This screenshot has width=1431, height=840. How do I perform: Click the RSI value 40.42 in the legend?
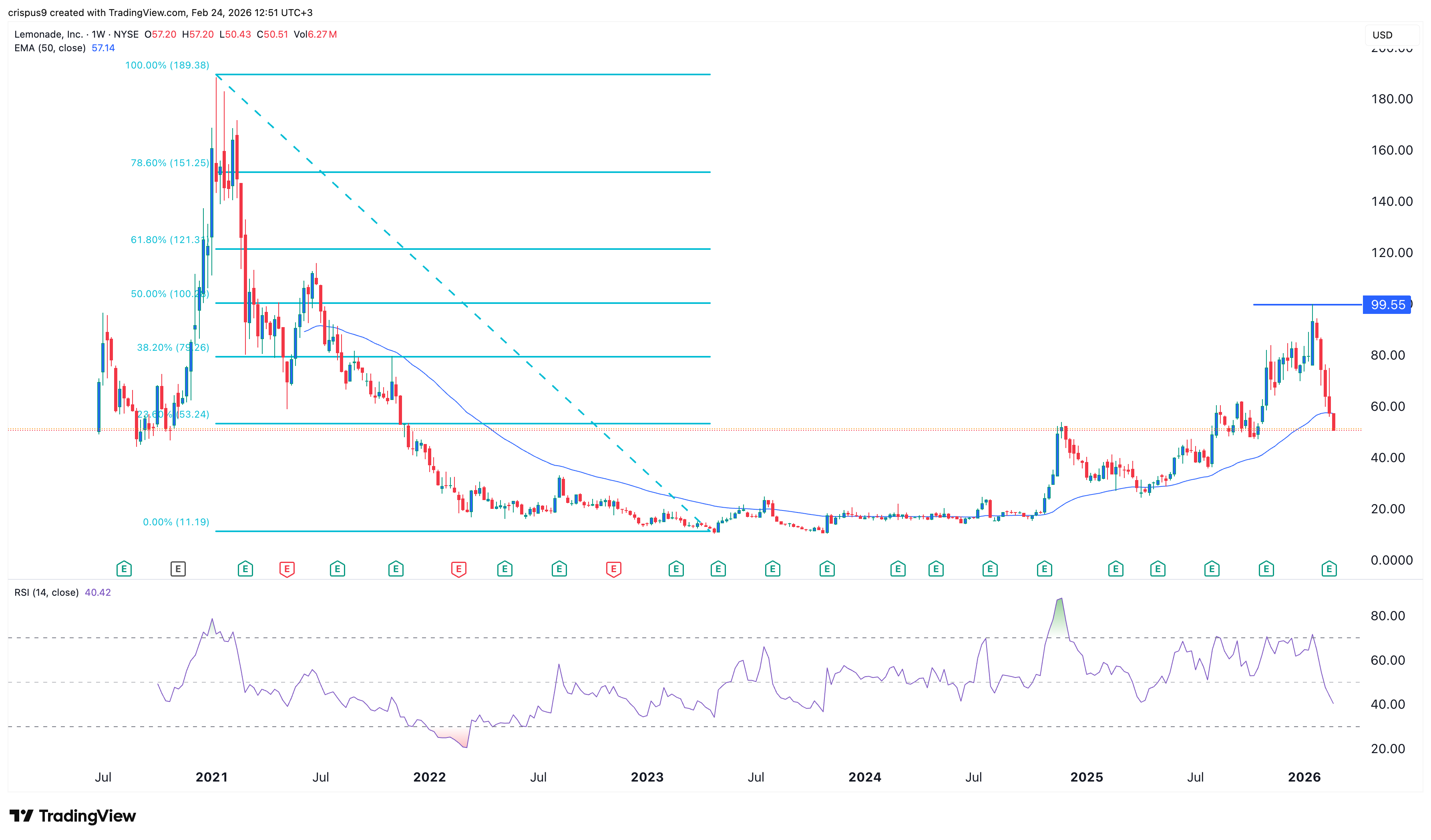[98, 593]
